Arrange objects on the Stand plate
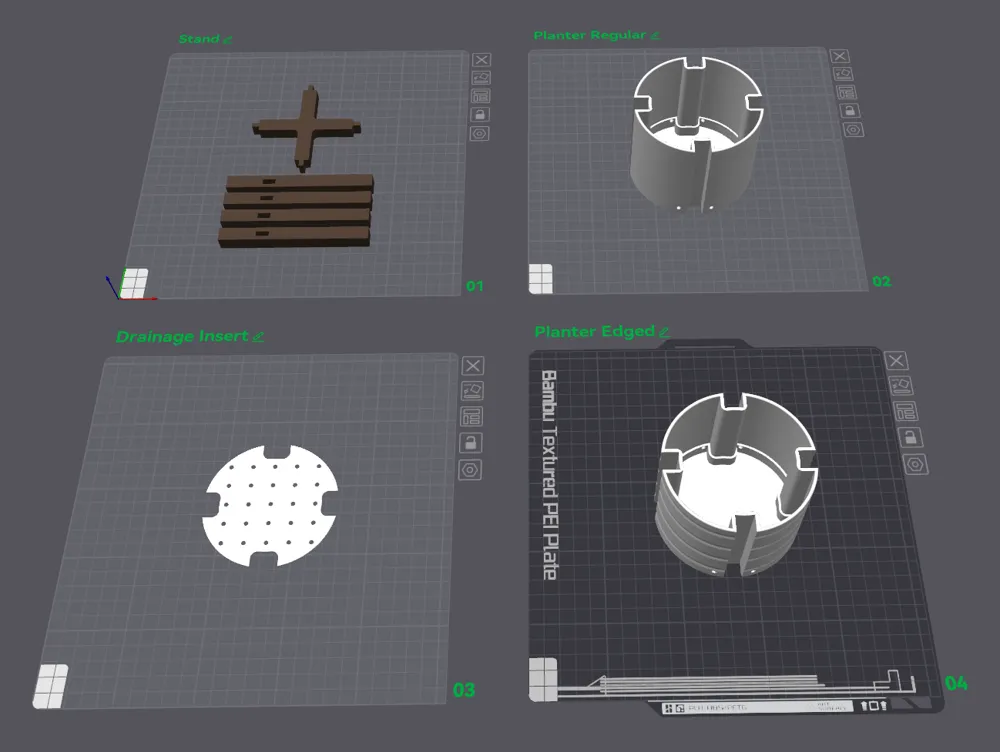Screen dimensions: 1000x752 point(480,96)
